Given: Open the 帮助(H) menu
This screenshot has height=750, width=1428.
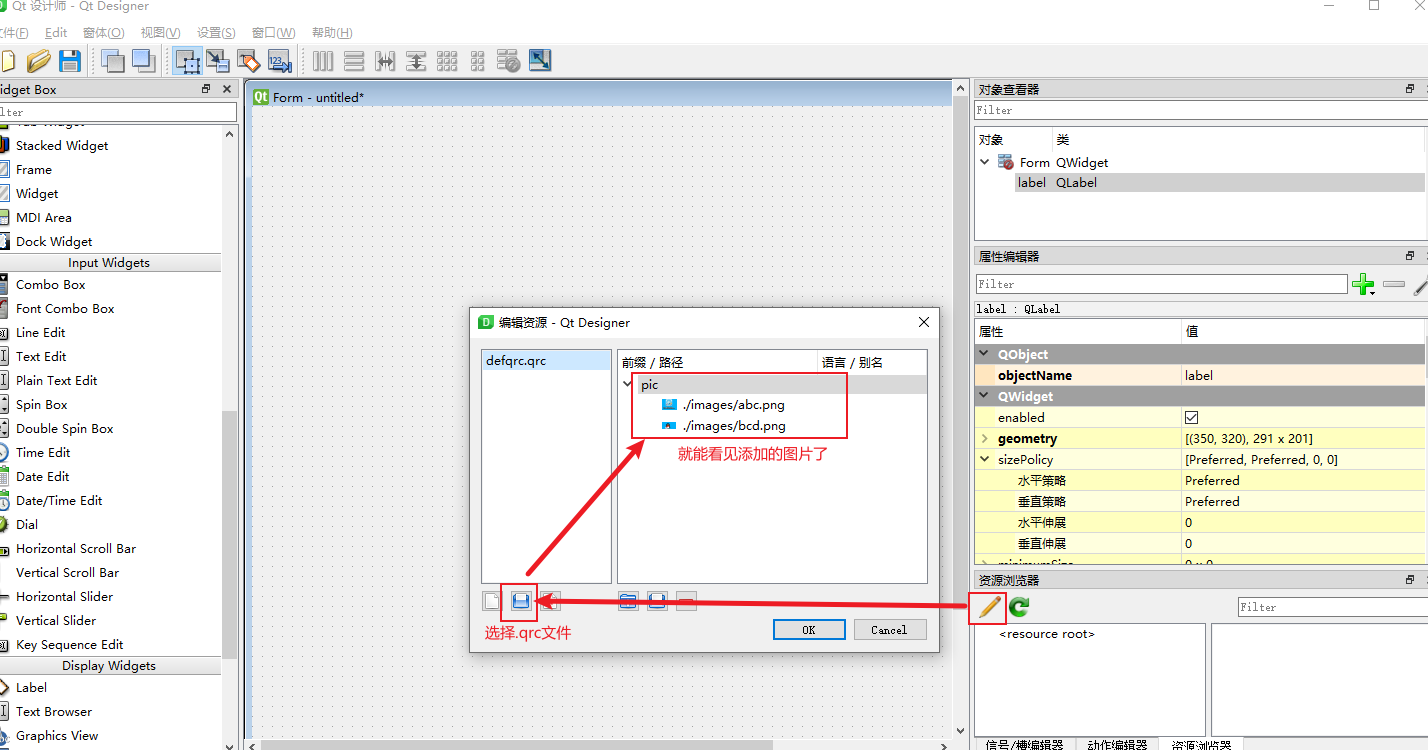Looking at the screenshot, I should click(x=331, y=32).
